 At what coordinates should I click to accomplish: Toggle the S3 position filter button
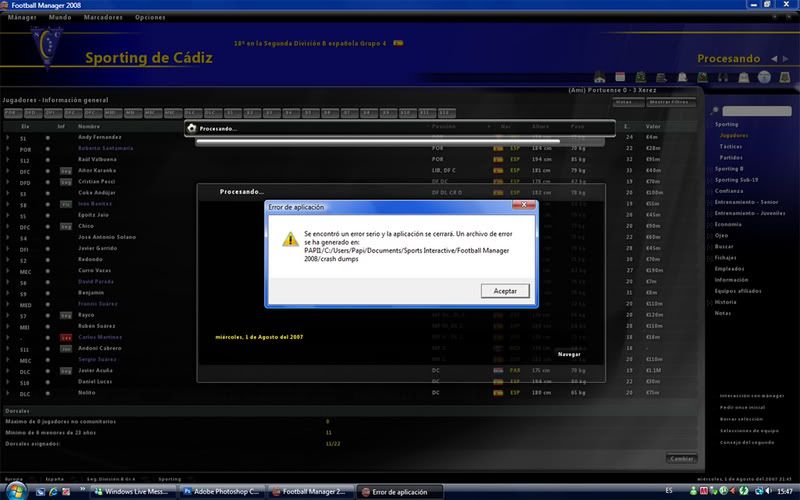[x=272, y=113]
